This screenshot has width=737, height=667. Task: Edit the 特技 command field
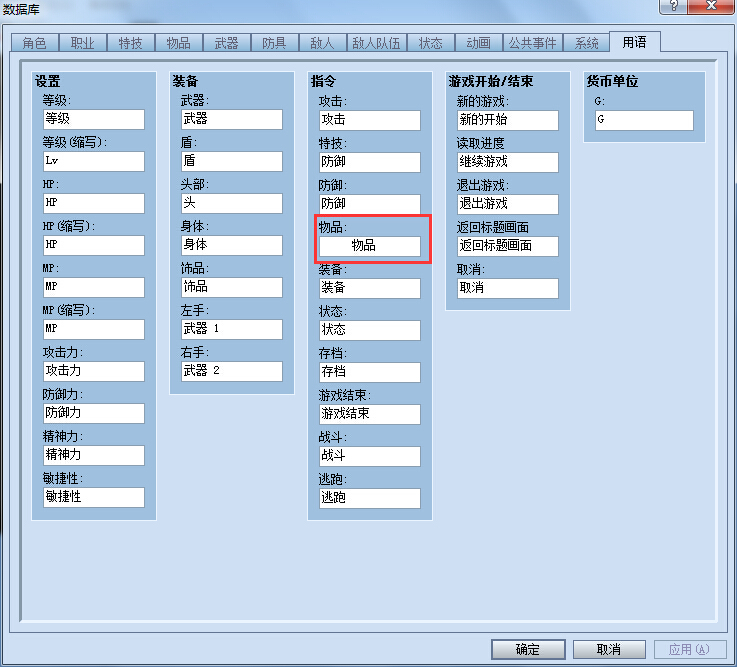(370, 162)
